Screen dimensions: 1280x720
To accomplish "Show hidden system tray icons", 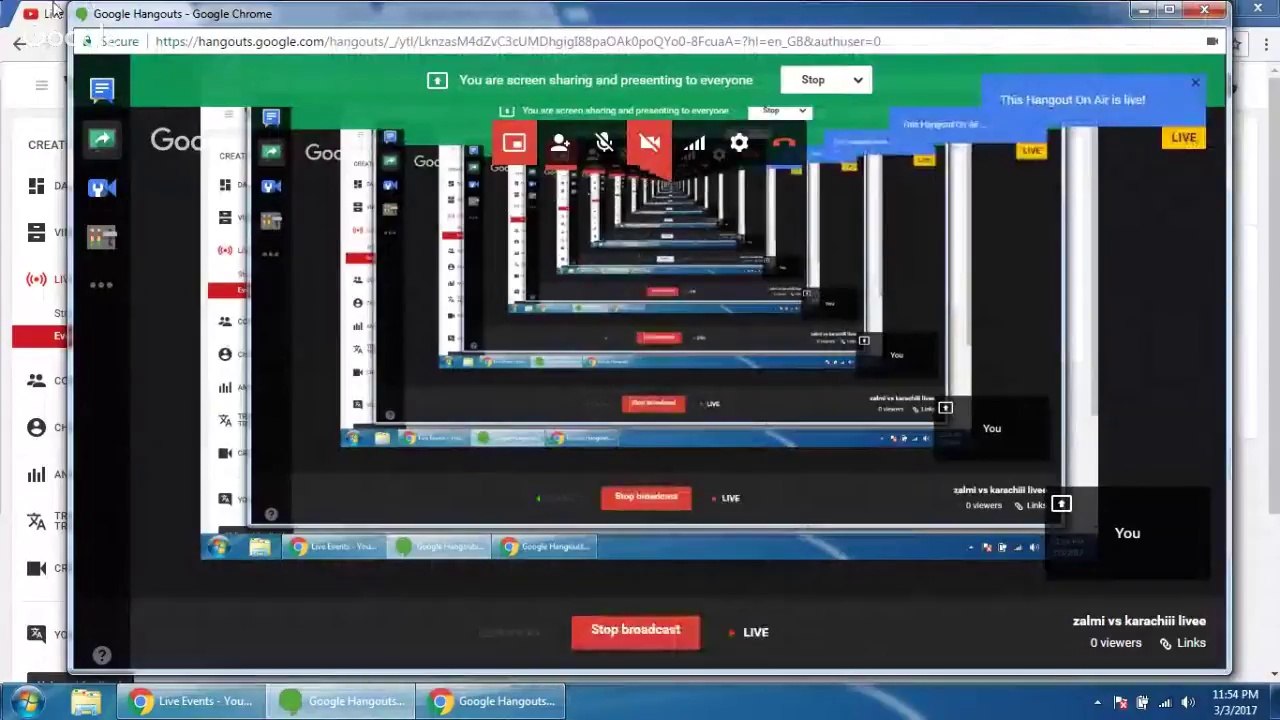I will point(1097,702).
